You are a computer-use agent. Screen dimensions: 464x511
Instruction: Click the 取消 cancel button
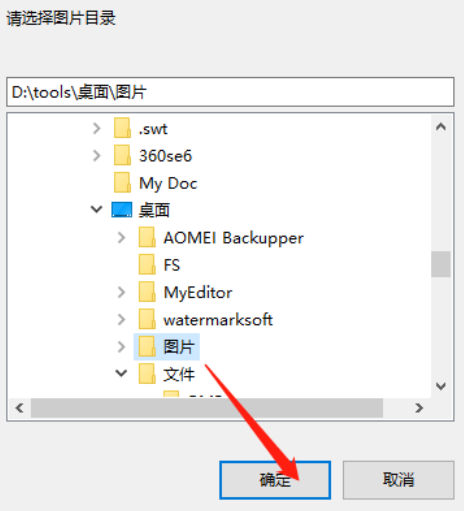click(x=398, y=480)
